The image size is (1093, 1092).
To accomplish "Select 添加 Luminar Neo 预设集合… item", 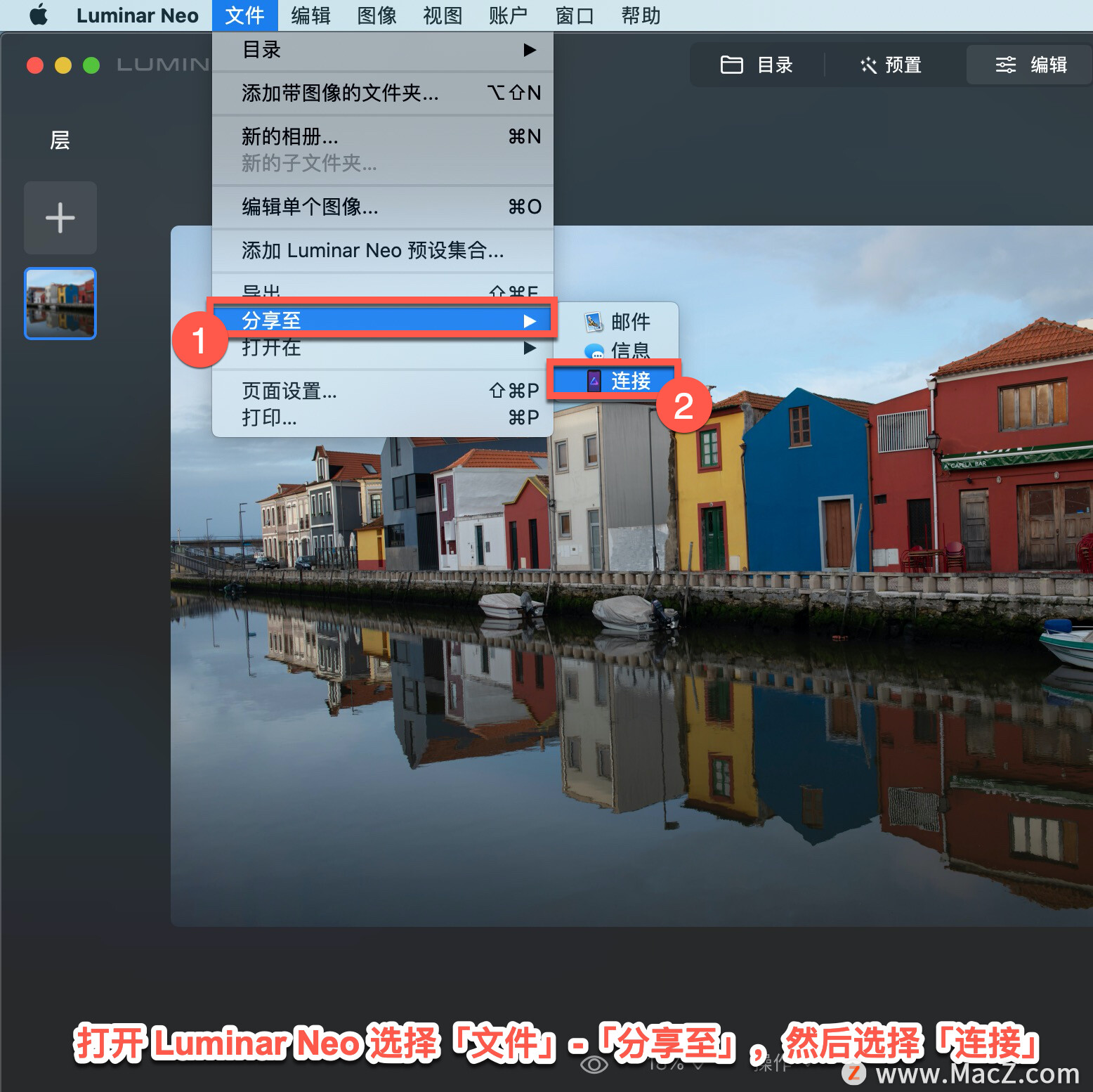I will coord(383,250).
